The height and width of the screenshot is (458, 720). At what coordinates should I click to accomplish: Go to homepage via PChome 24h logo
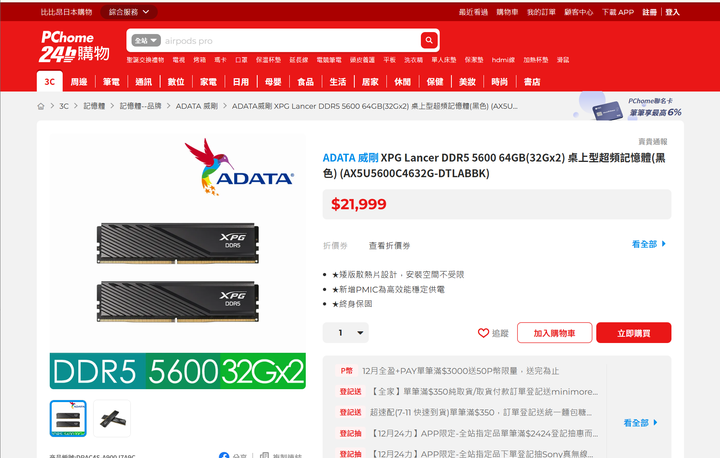(75, 45)
